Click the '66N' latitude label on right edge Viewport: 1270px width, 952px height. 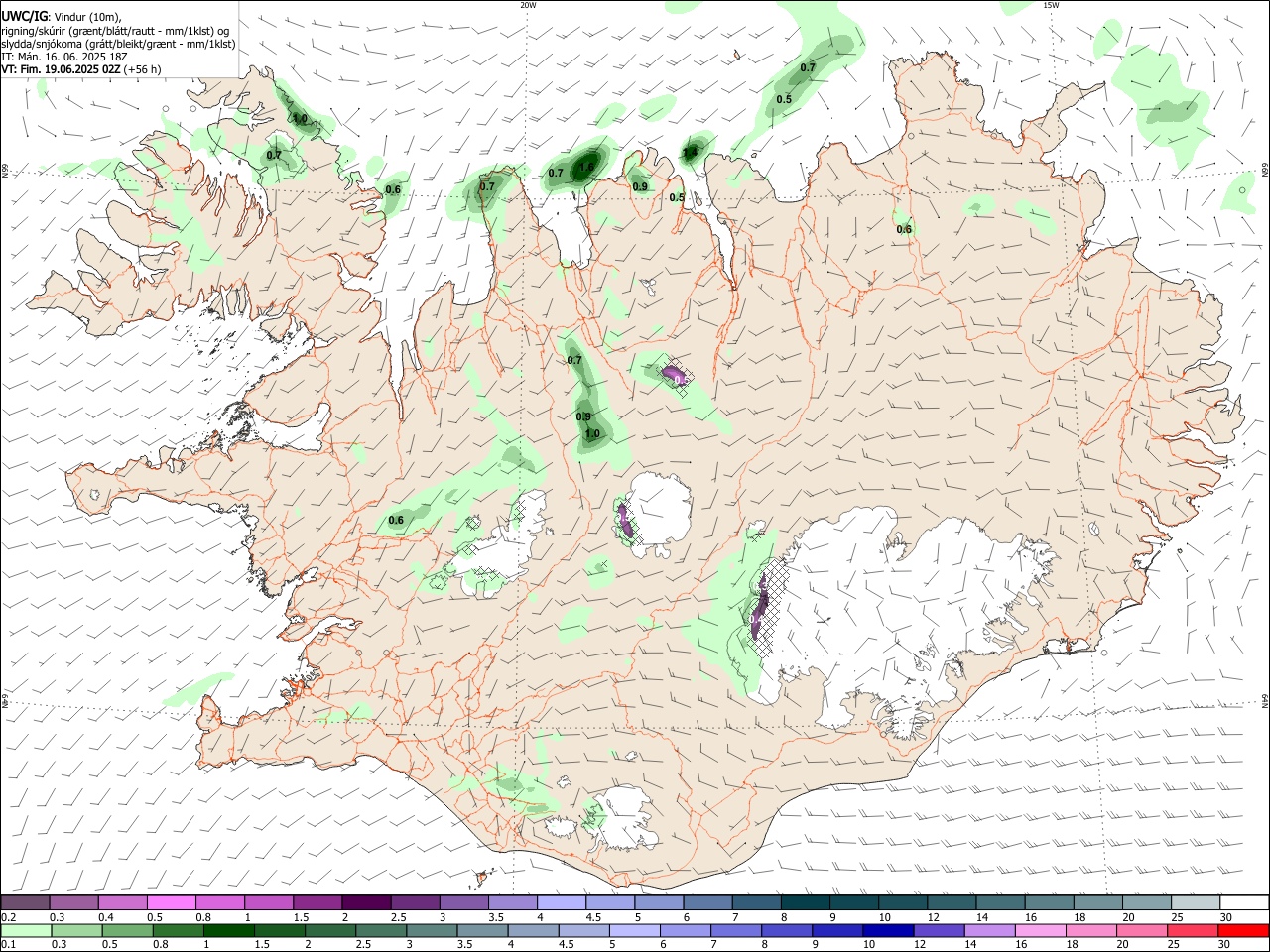(1265, 171)
